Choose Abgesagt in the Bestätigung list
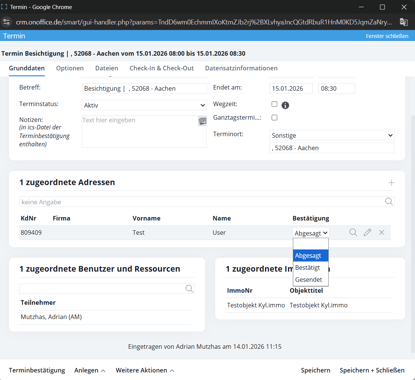 (311, 256)
